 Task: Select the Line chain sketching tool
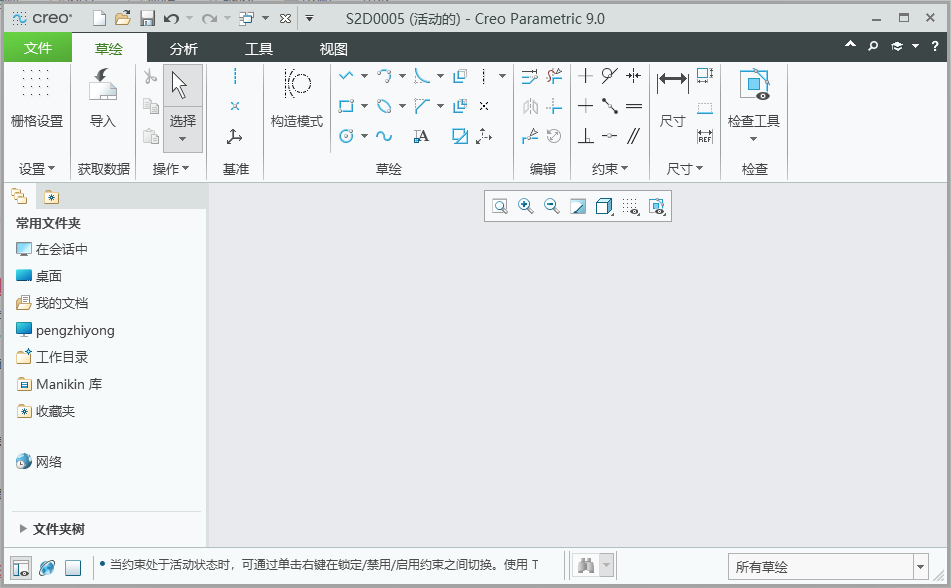click(347, 77)
